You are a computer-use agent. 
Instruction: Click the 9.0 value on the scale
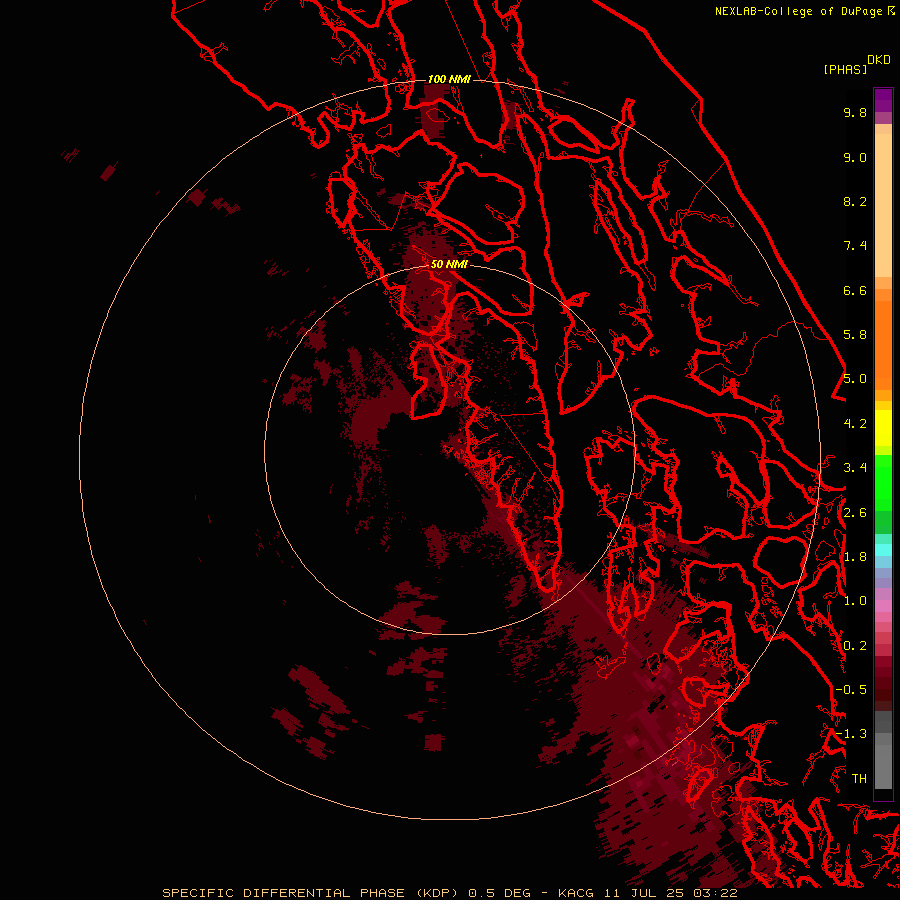[x=855, y=157]
